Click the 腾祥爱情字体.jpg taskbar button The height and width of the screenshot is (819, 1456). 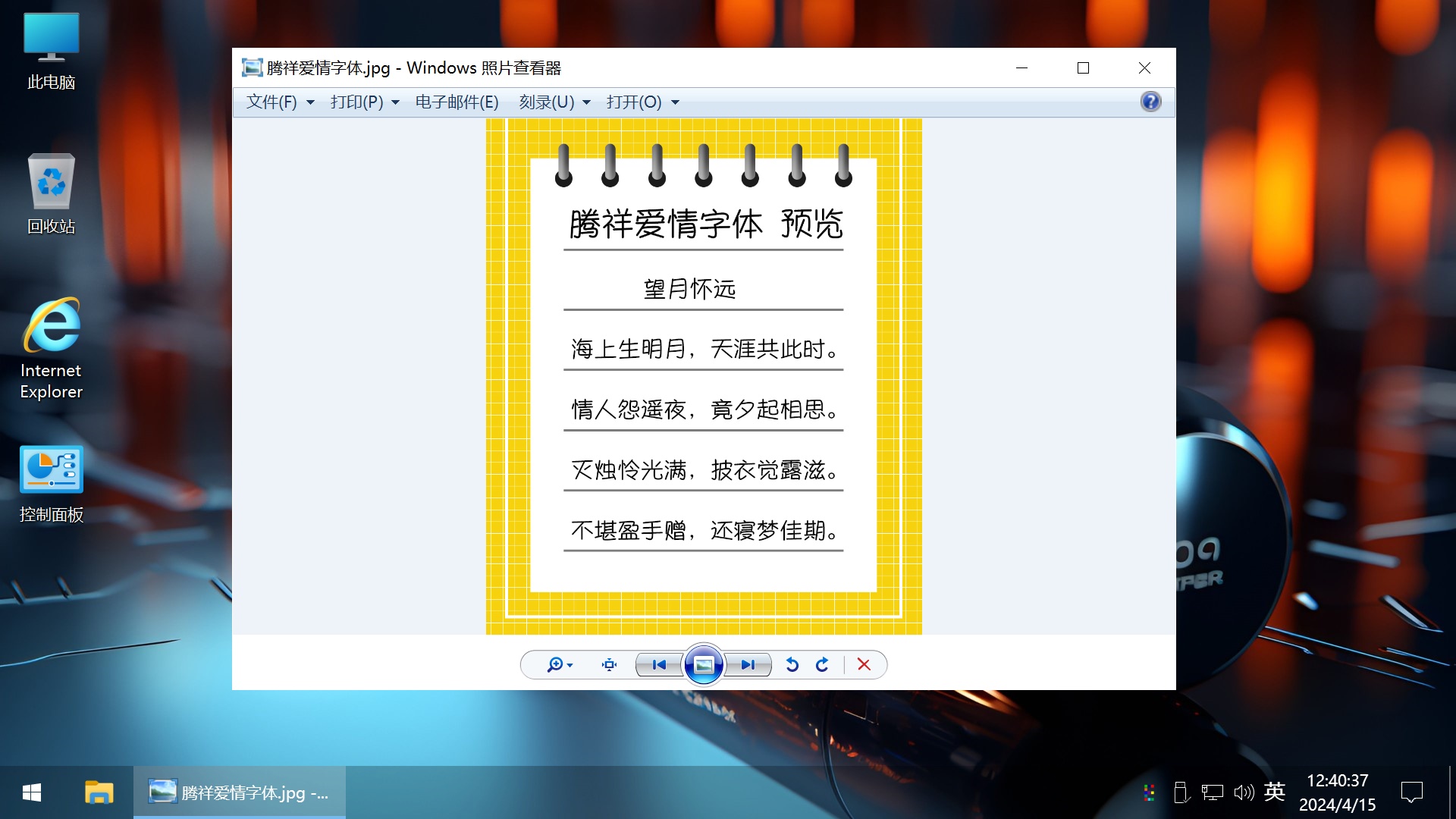240,792
